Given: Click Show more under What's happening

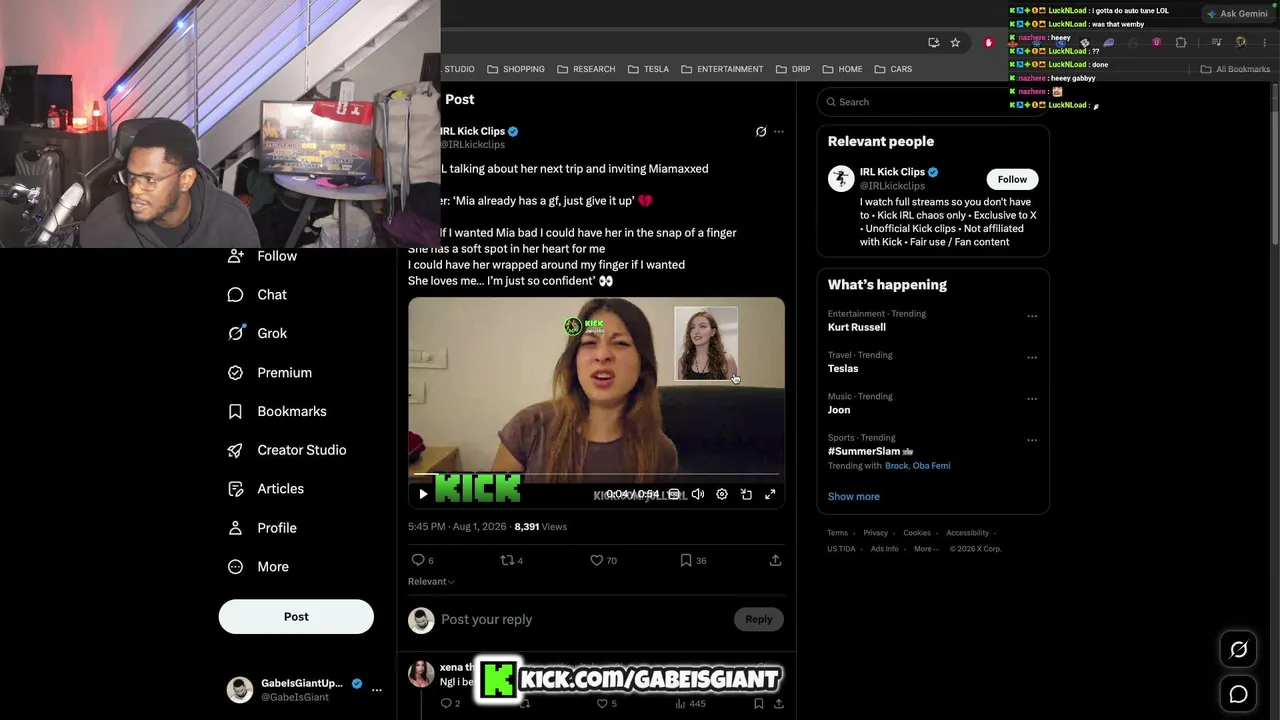Looking at the screenshot, I should (x=854, y=496).
